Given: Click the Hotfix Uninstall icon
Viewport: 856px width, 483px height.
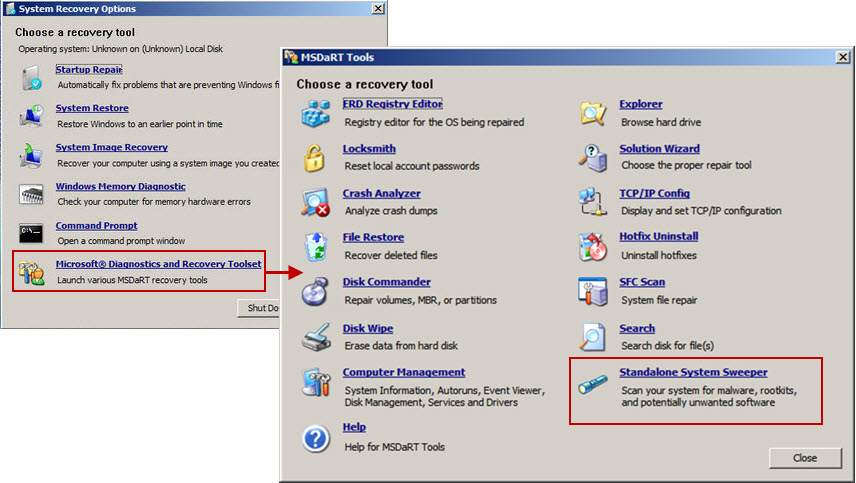Looking at the screenshot, I should pyautogui.click(x=593, y=247).
